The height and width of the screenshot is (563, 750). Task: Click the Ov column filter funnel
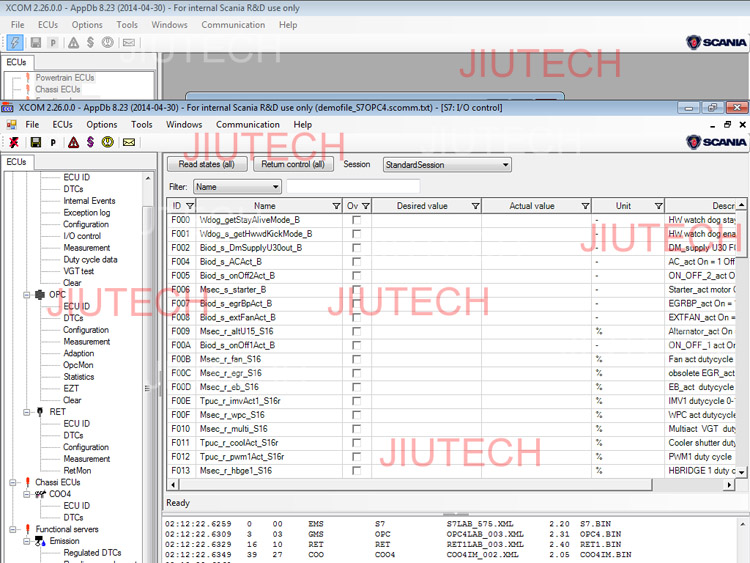(x=366, y=206)
